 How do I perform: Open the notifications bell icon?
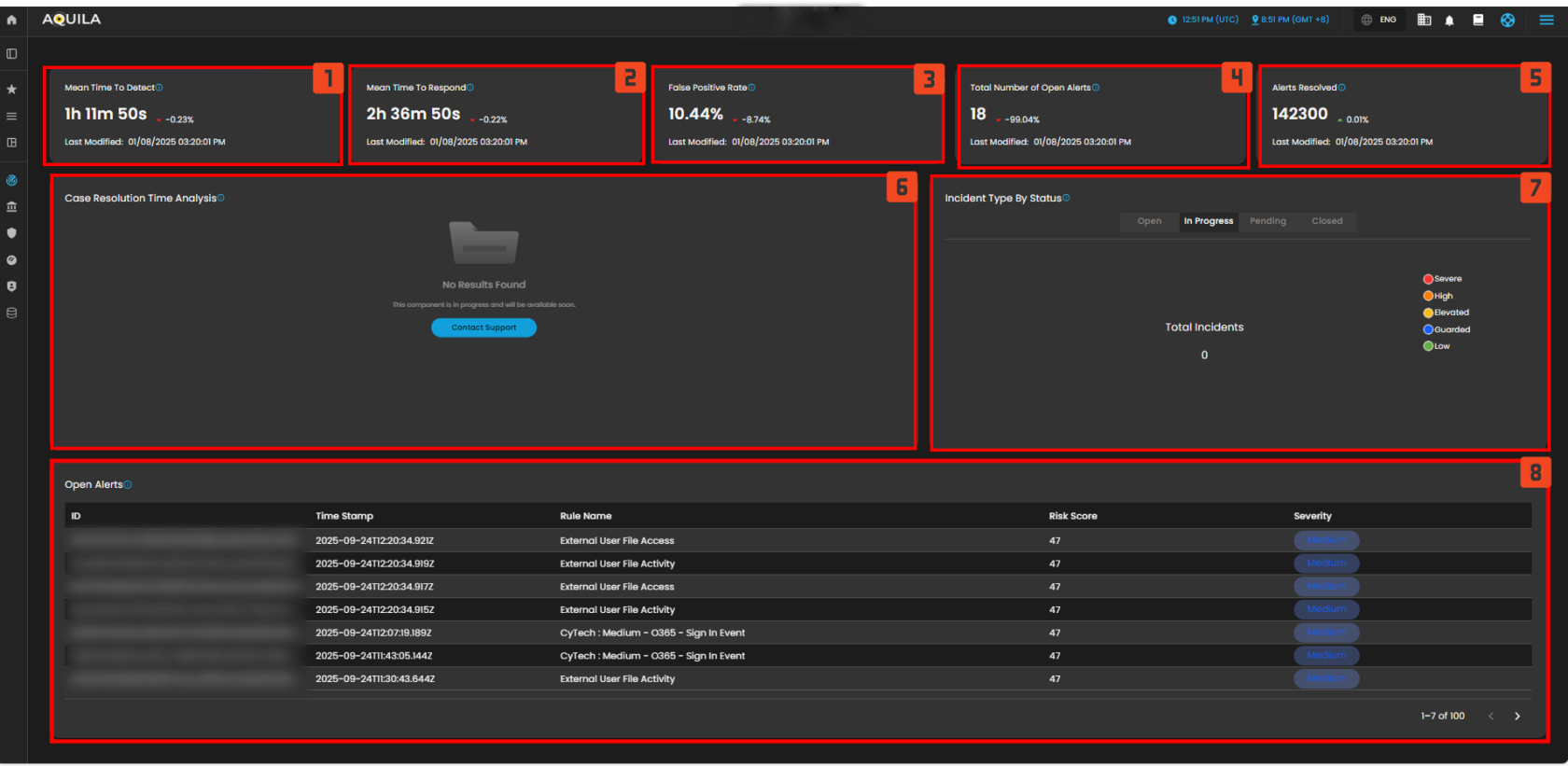pyautogui.click(x=1449, y=21)
